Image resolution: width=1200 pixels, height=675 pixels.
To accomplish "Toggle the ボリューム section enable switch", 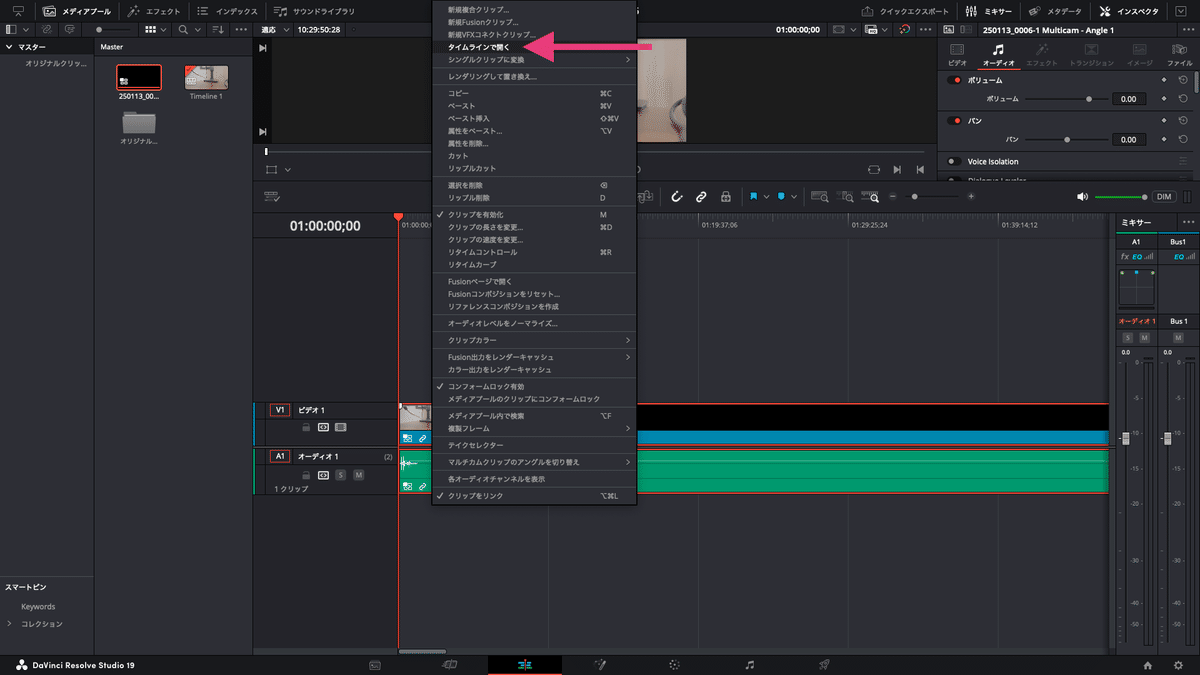I will pos(954,80).
